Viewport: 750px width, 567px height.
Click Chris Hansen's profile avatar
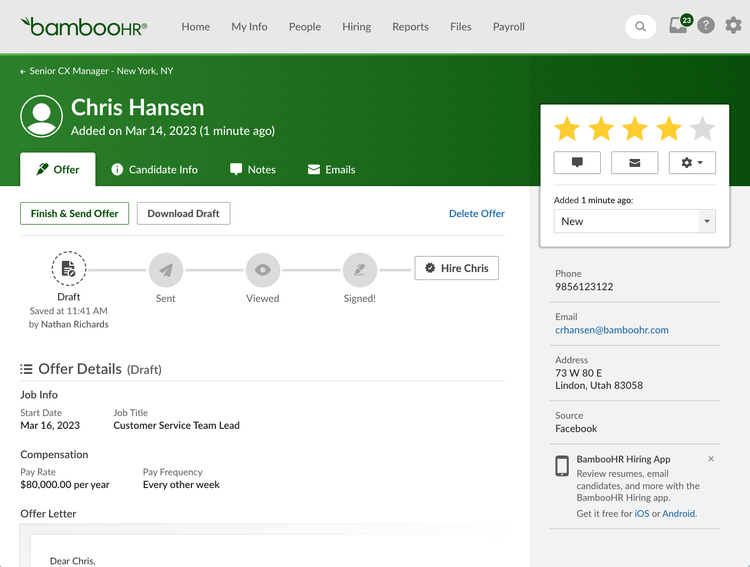pos(42,116)
